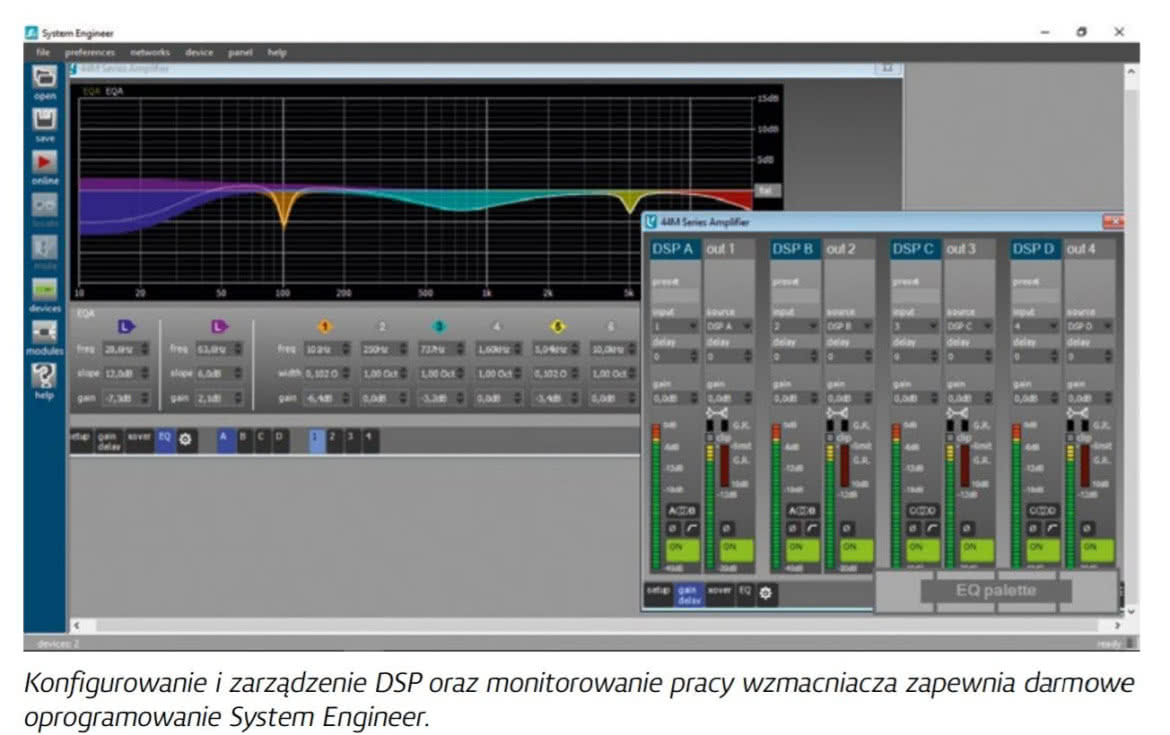Screen dimensions: 1170x735
Task: Click the out 2 link icon below gain
Action: click(x=837, y=413)
